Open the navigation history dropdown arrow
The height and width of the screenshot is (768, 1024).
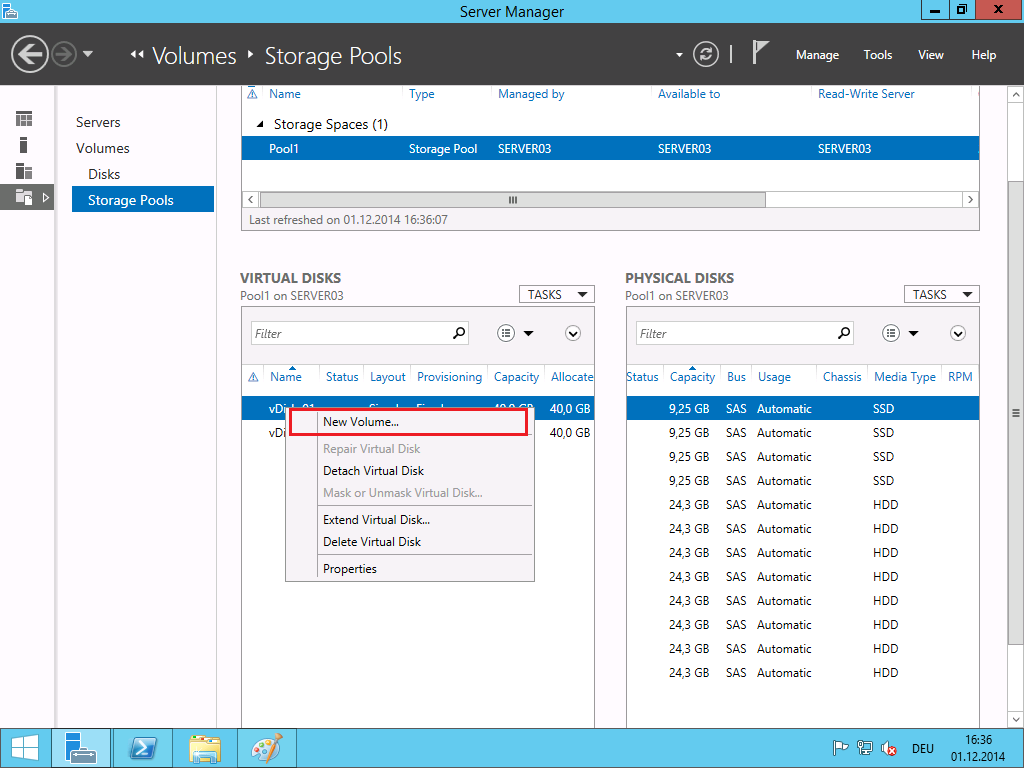click(x=88, y=54)
